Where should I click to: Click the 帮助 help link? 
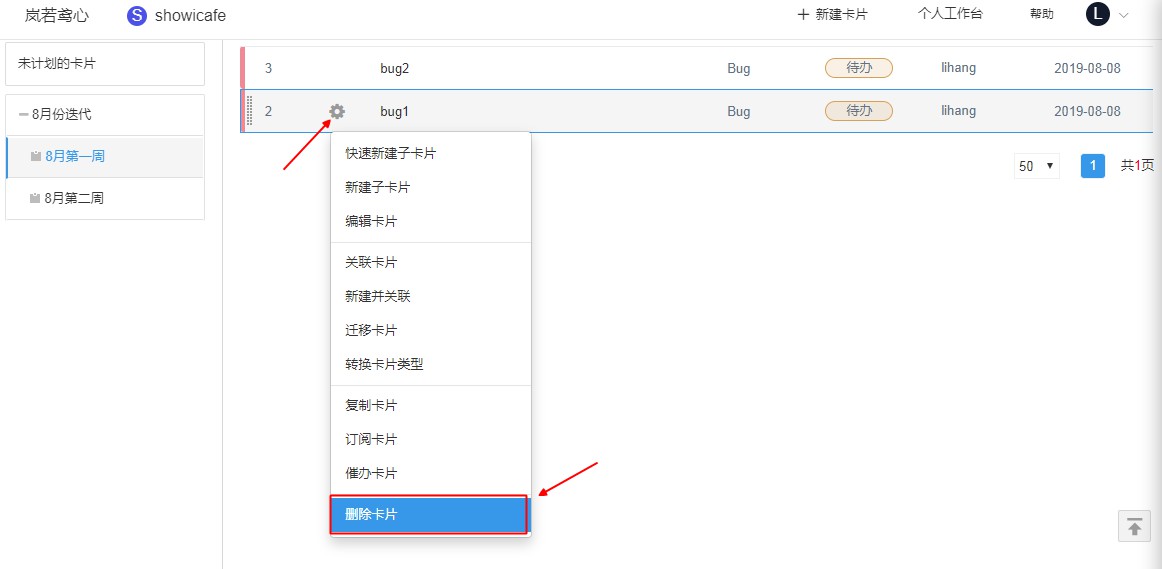click(1041, 14)
